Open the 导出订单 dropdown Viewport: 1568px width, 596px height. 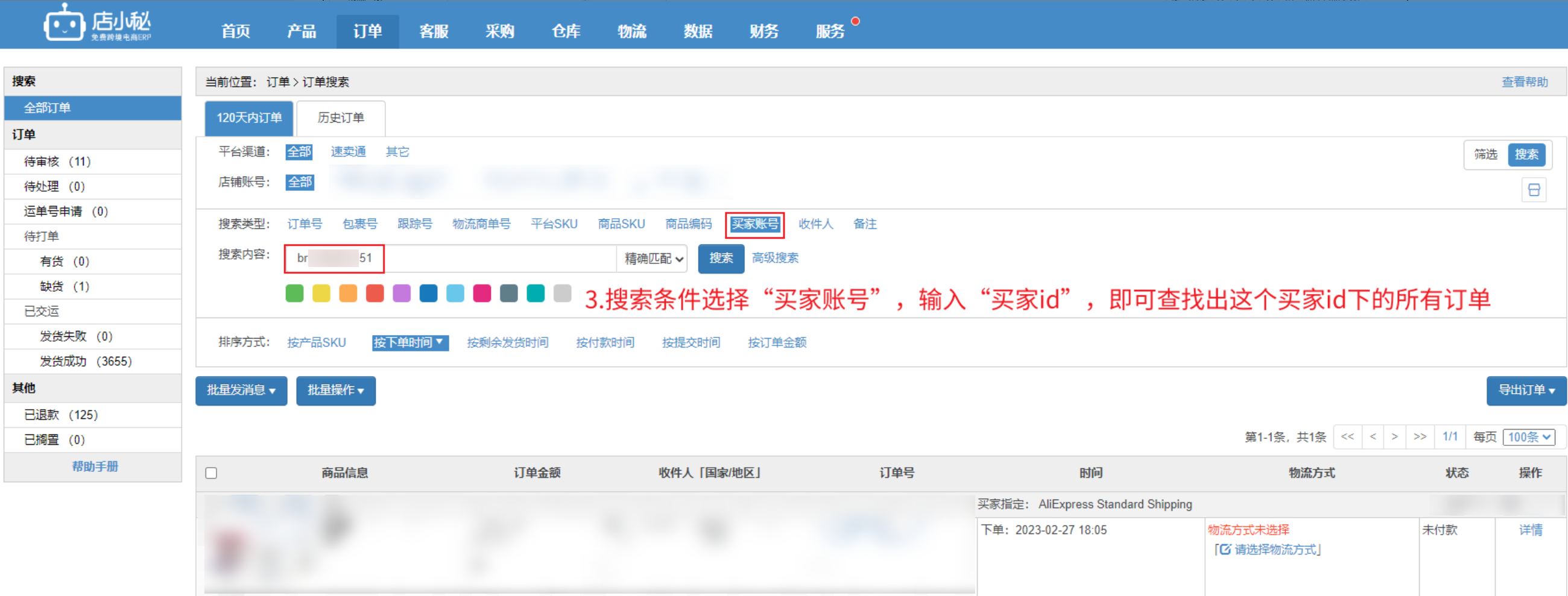pos(1525,391)
